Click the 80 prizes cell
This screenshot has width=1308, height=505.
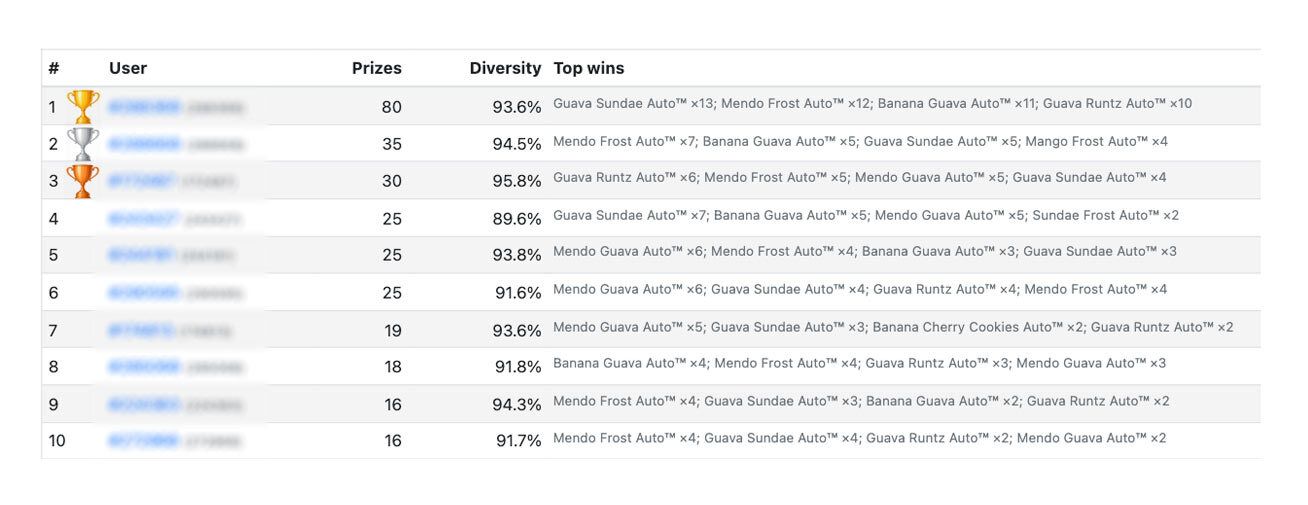click(391, 107)
